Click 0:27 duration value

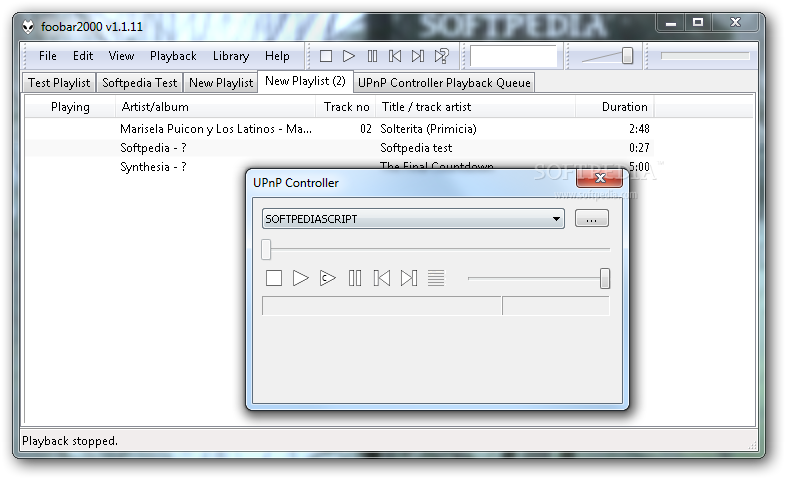(639, 148)
